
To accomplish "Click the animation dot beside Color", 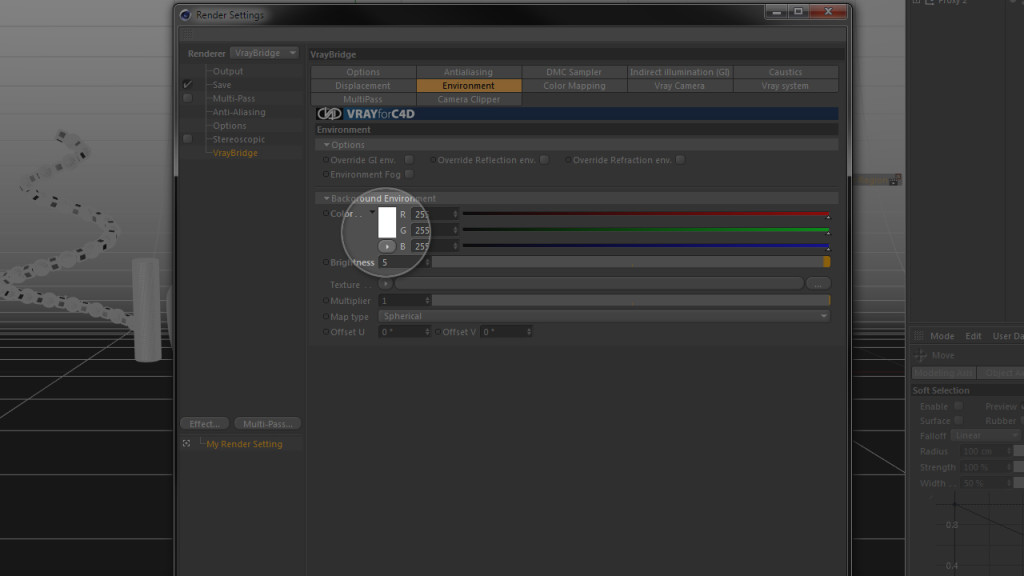I will (x=325, y=214).
